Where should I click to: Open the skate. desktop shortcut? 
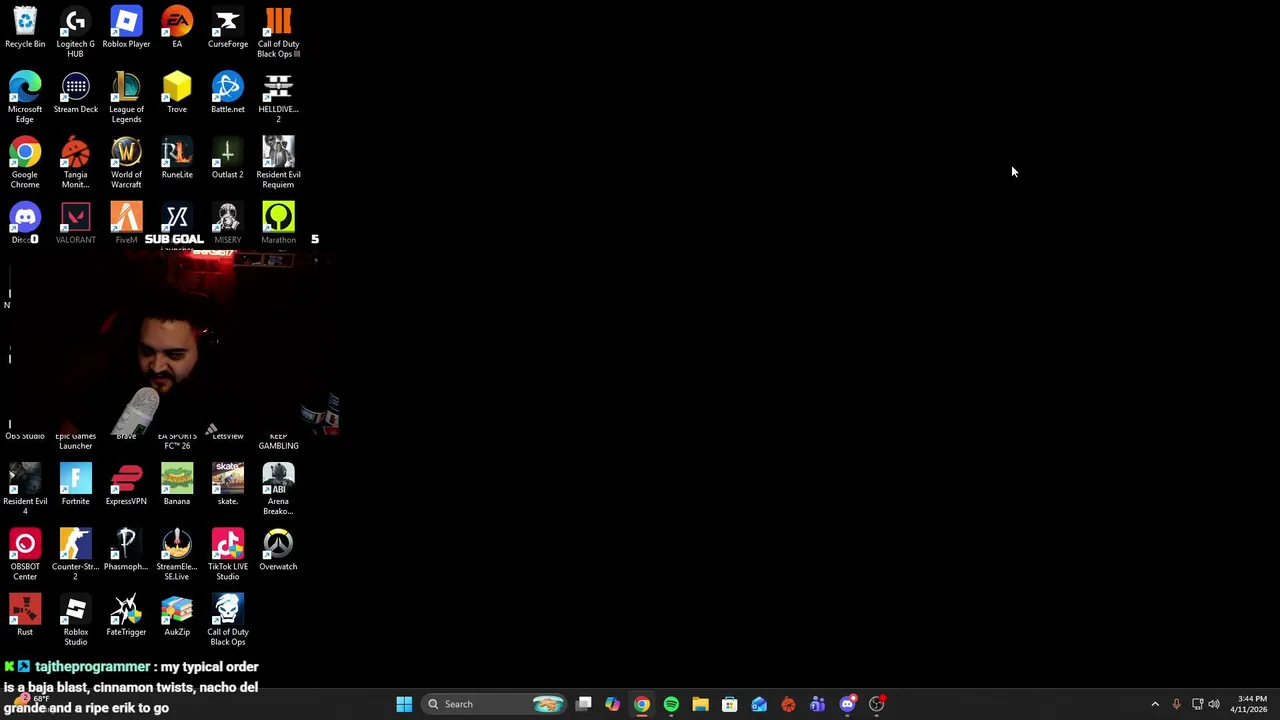[x=228, y=485]
